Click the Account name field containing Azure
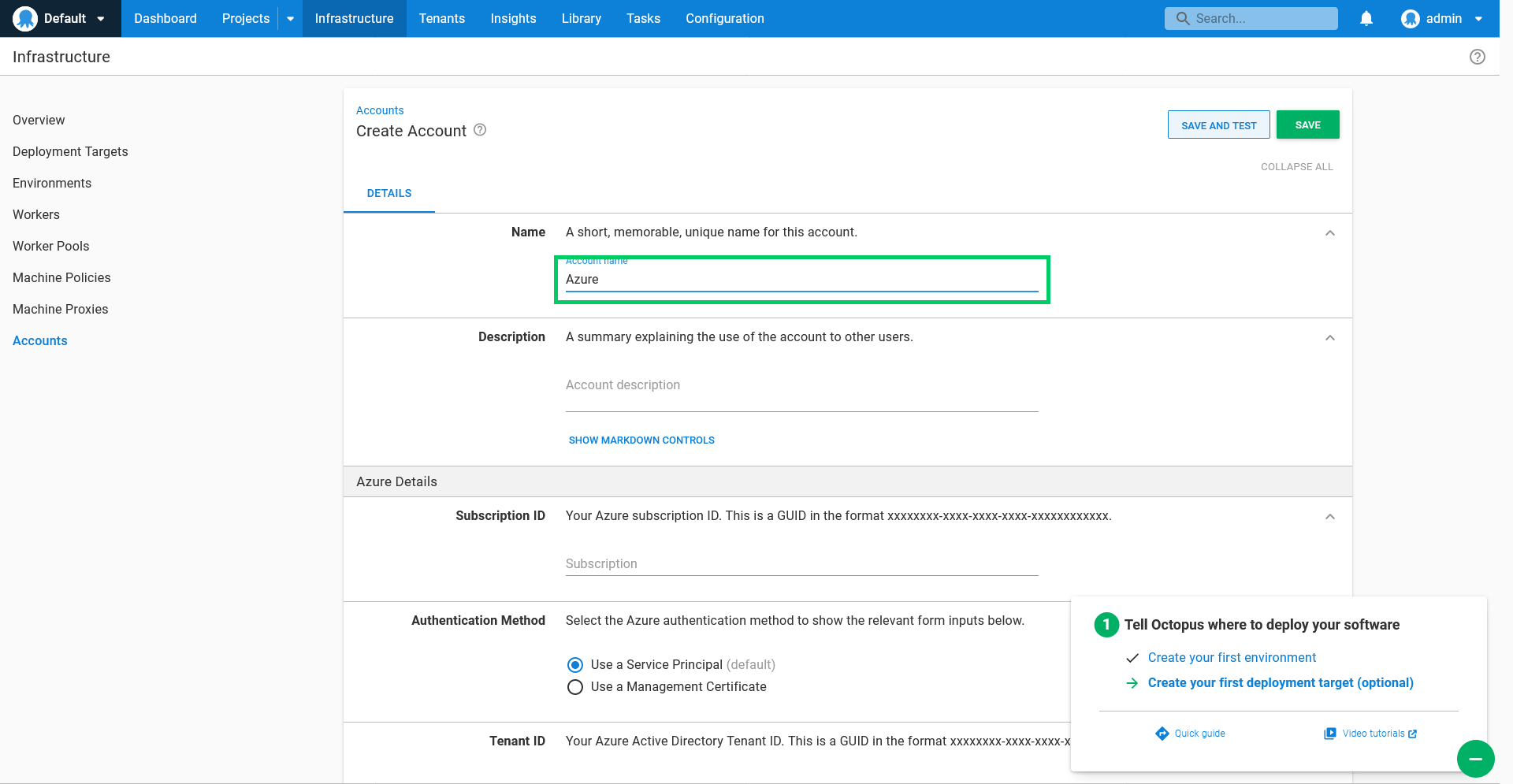 coord(802,280)
